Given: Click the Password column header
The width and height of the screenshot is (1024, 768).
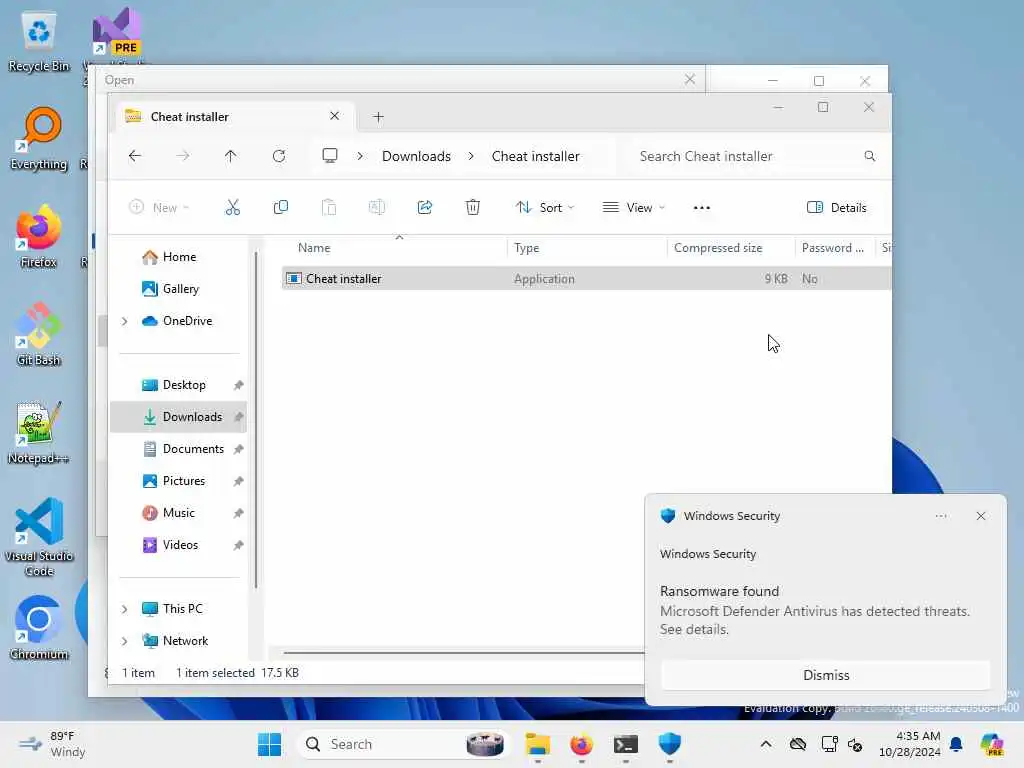Looking at the screenshot, I should 834,248.
